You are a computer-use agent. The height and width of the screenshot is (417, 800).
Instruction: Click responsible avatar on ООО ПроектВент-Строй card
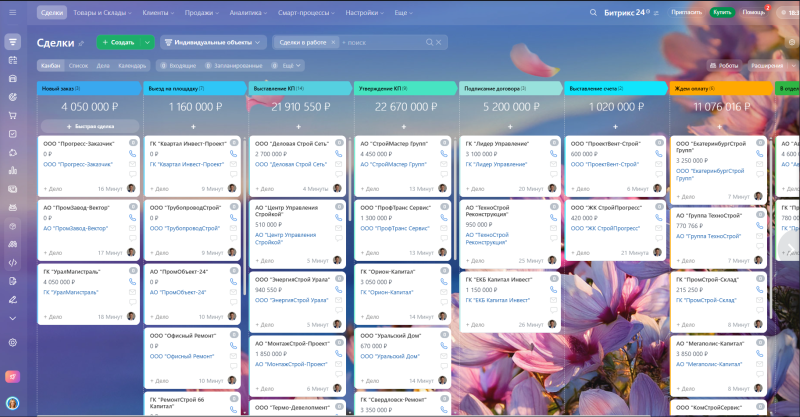[657, 188]
